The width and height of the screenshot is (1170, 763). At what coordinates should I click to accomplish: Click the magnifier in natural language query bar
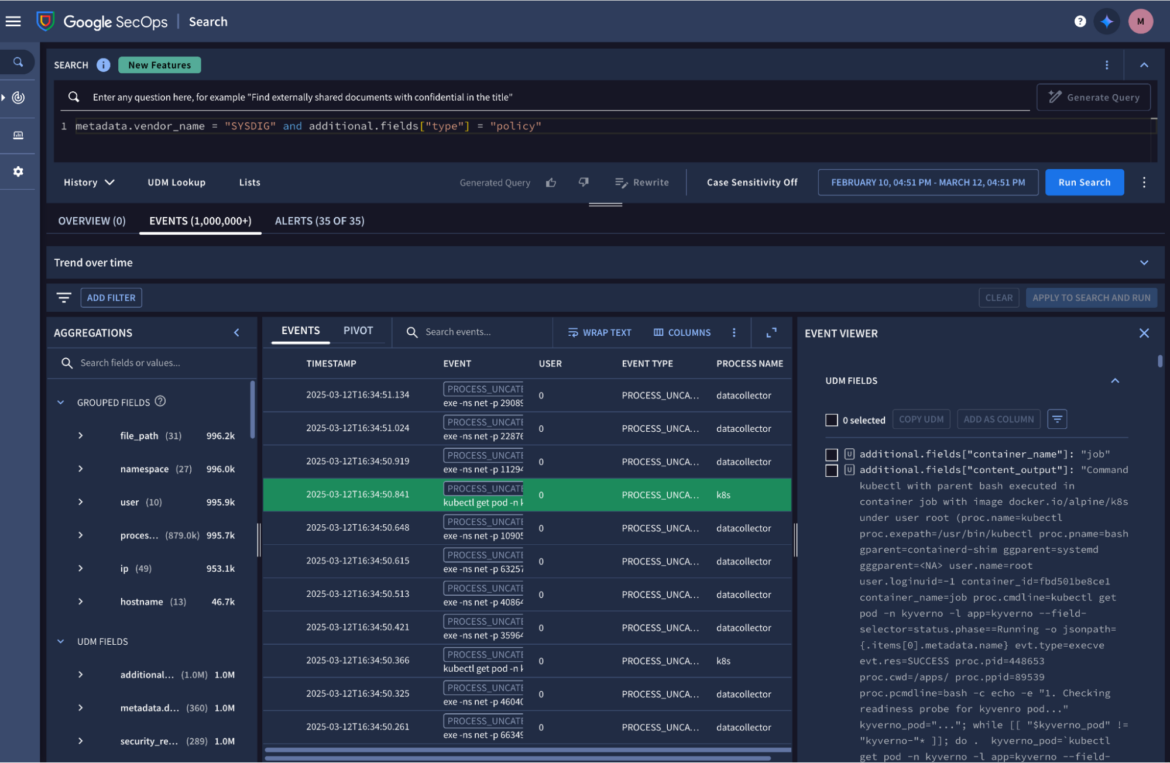click(x=73, y=97)
